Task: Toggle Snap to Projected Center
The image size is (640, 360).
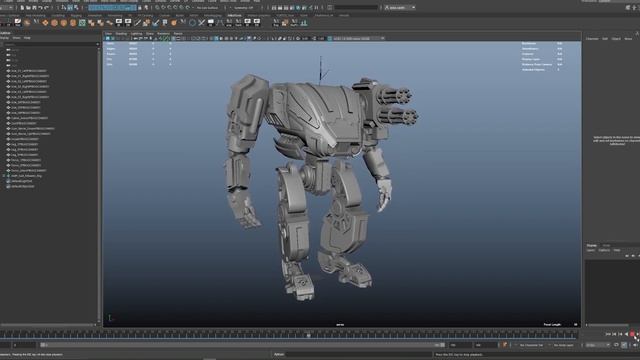Action: click(x=176, y=7)
